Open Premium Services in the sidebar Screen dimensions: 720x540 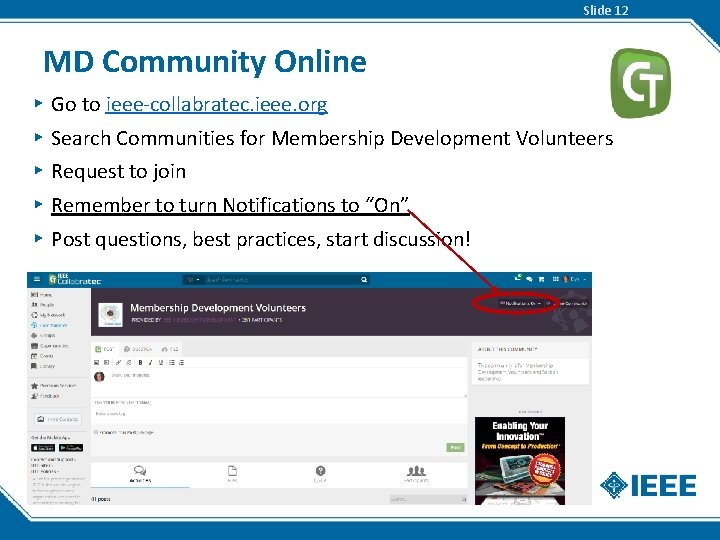point(53,386)
